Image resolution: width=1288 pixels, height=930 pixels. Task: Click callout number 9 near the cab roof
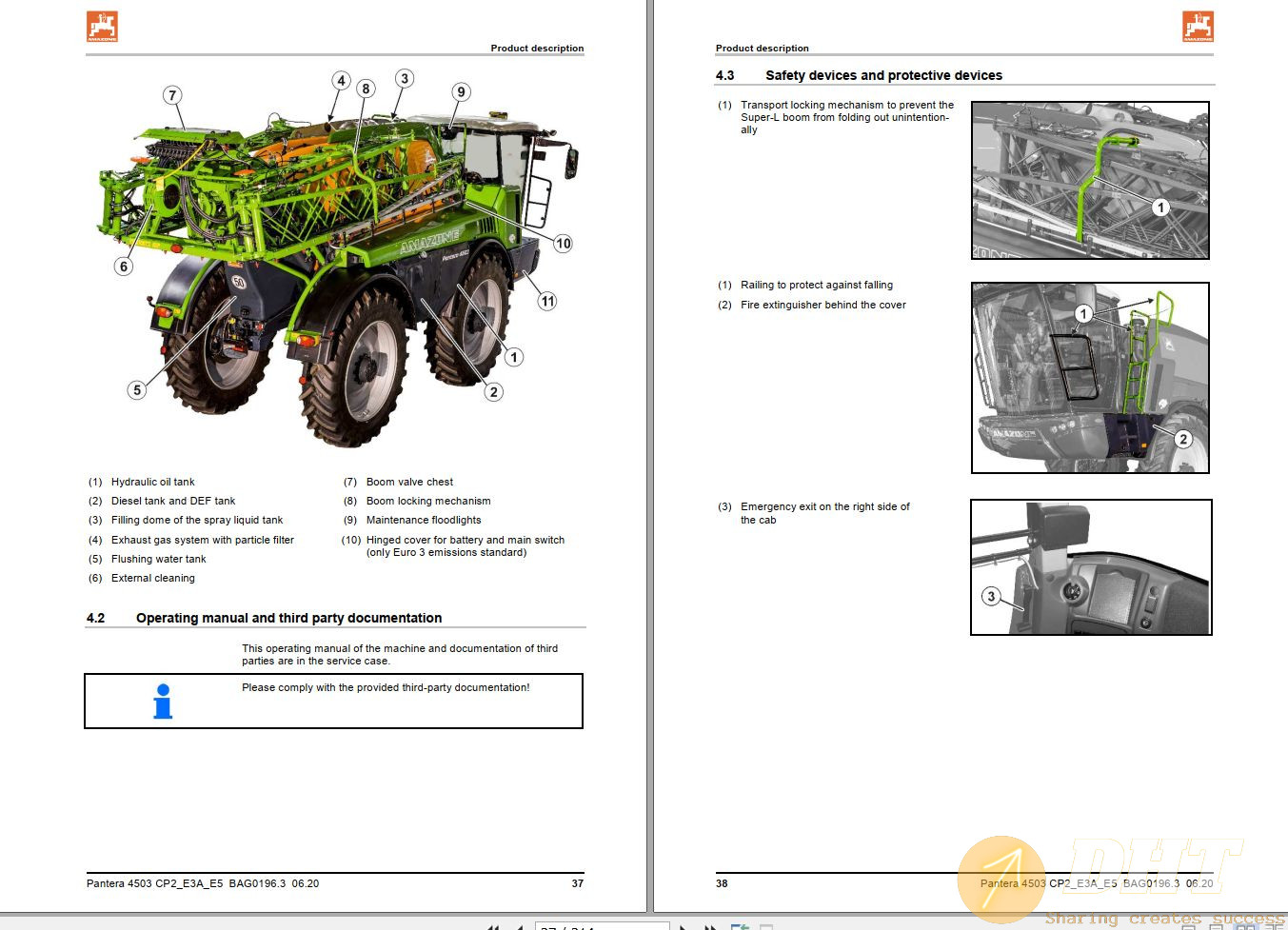tap(461, 92)
